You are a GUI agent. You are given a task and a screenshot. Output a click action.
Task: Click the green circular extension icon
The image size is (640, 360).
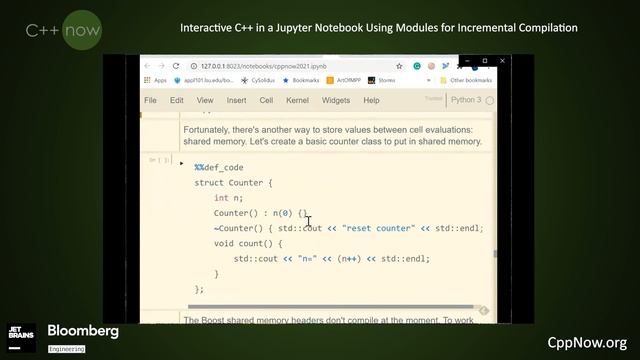pyautogui.click(x=417, y=66)
